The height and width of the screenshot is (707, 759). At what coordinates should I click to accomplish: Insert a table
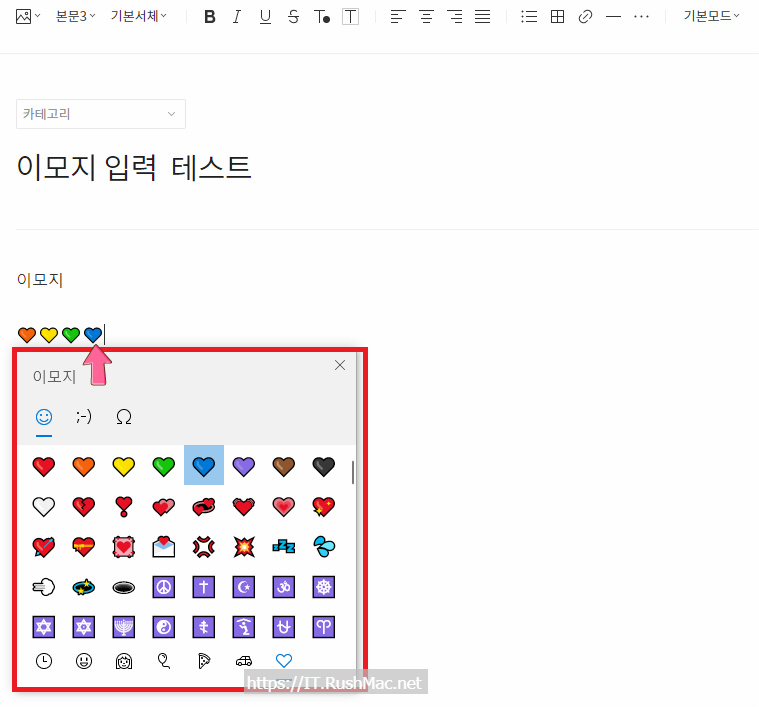pyautogui.click(x=557, y=17)
